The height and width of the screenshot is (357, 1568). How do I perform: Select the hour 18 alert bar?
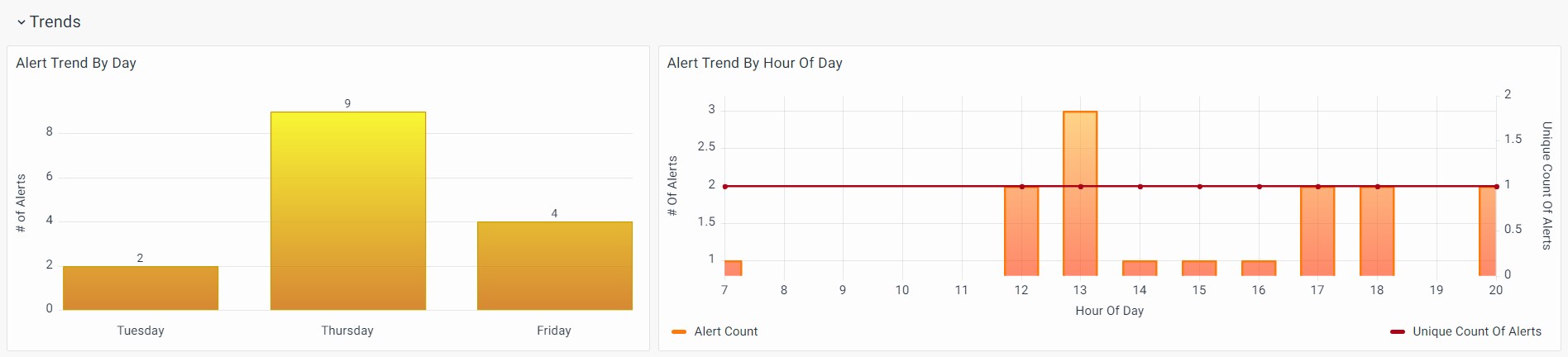click(x=1377, y=231)
